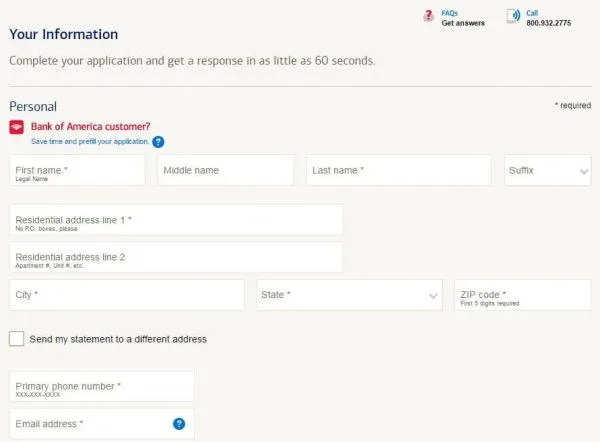Open the Suffix dropdown
600x442 pixels.
(x=548, y=171)
